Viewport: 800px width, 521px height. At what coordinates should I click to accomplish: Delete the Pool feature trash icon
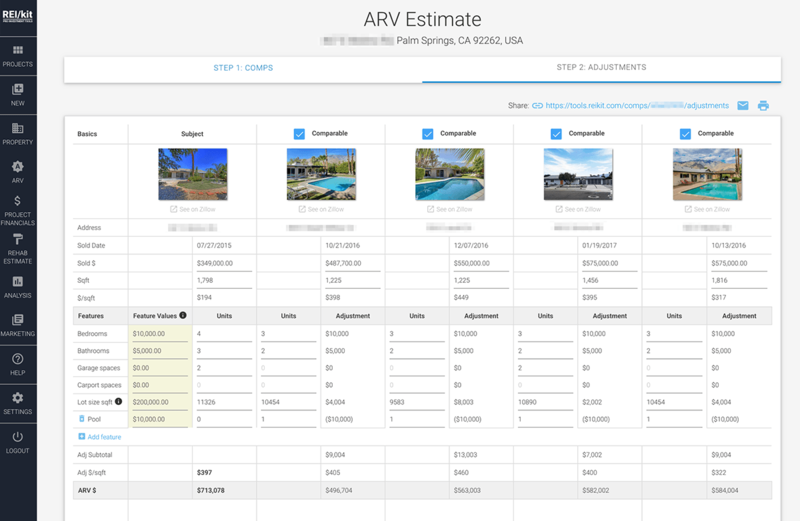click(x=82, y=419)
